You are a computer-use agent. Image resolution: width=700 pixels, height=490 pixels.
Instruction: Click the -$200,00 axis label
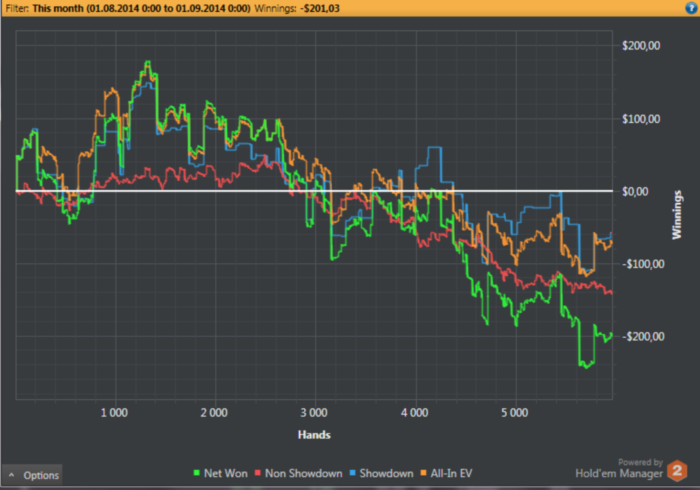(643, 336)
